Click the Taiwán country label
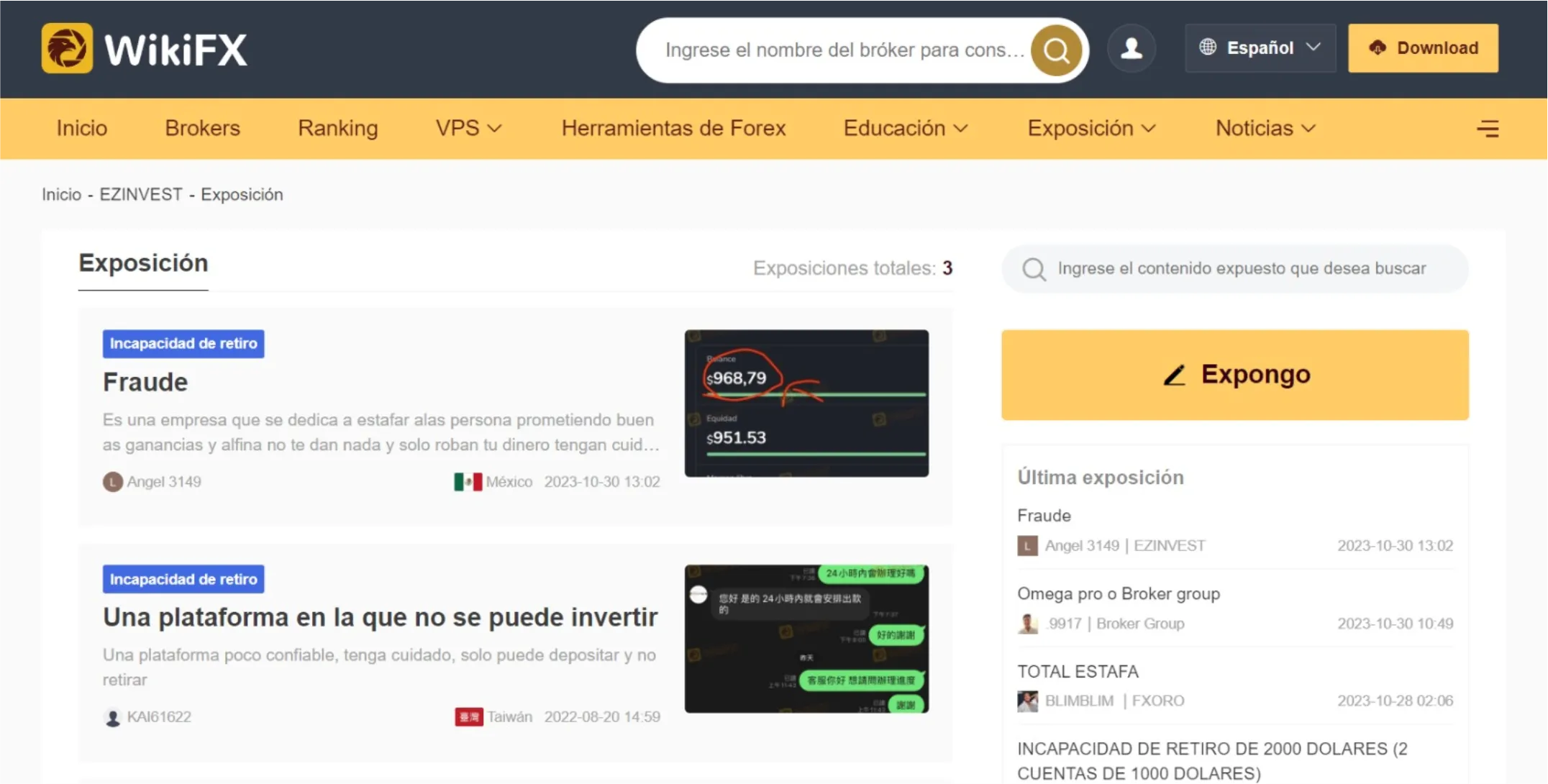Viewport: 1548px width, 784px height. (x=510, y=717)
